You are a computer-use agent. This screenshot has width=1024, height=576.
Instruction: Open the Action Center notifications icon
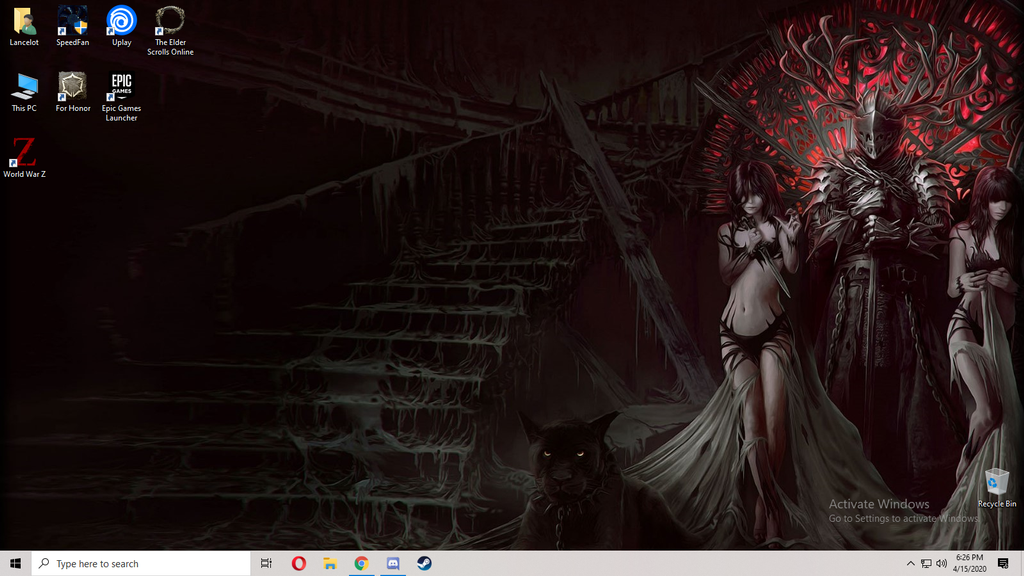(1003, 563)
